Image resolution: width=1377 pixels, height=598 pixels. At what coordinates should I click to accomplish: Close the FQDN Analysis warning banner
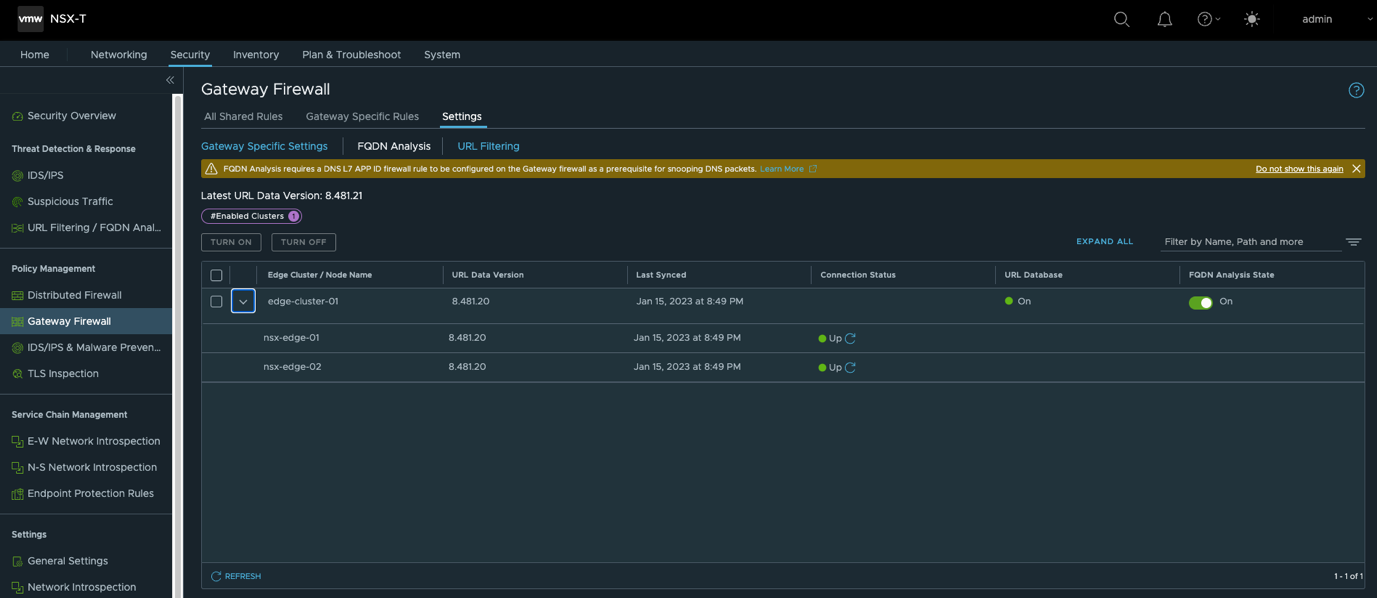point(1356,169)
